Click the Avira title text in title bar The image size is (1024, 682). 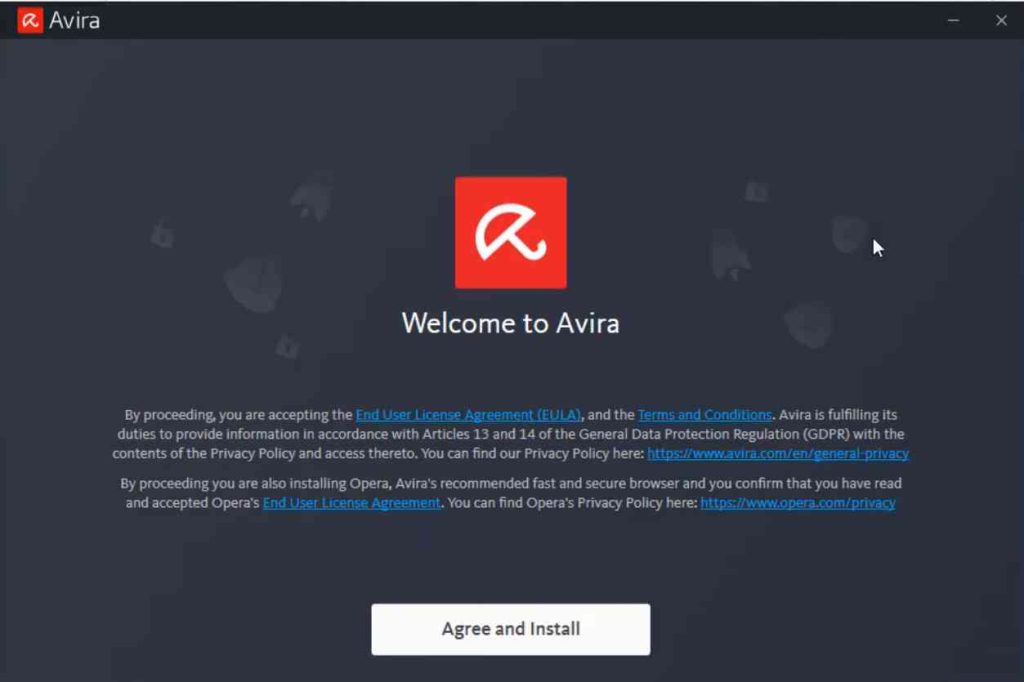click(x=74, y=21)
